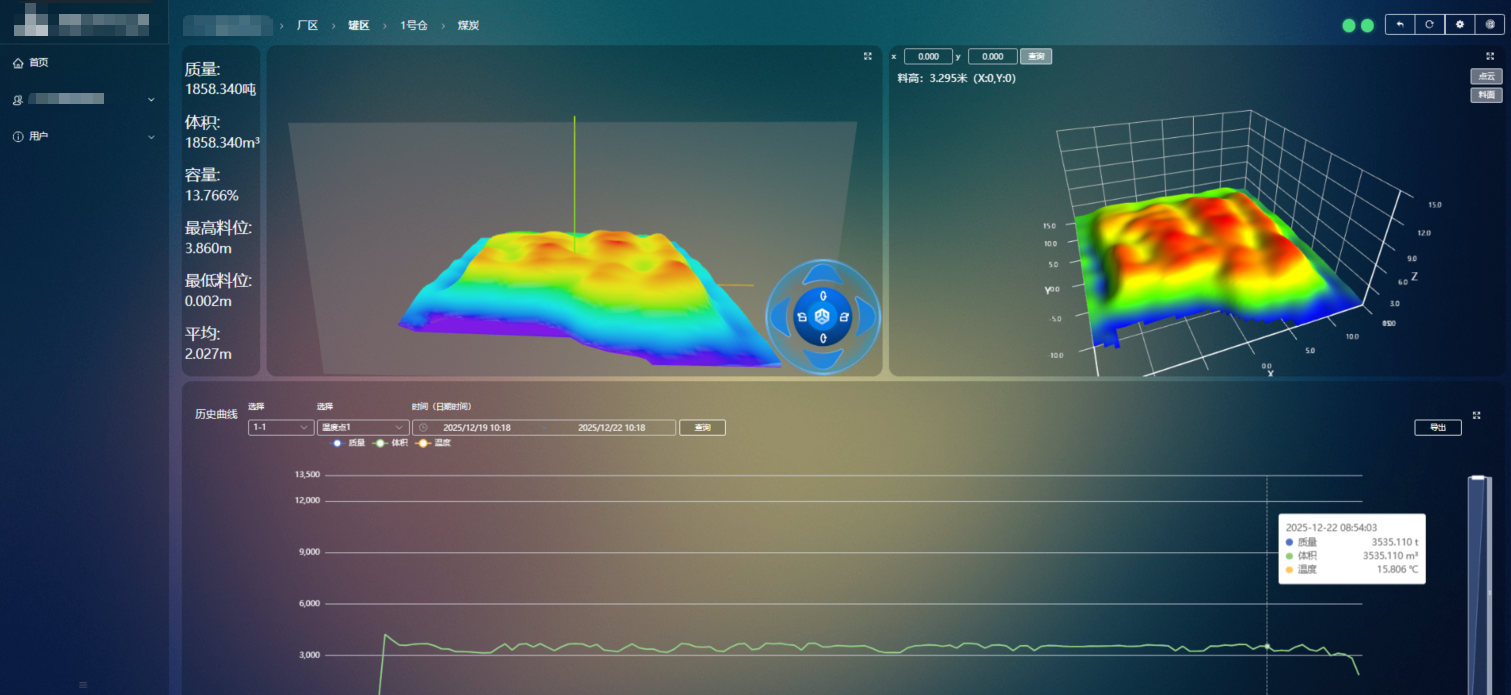1511x695 pixels.
Task: Expand the blurred sidebar menu below 首页
Action: click(84, 99)
